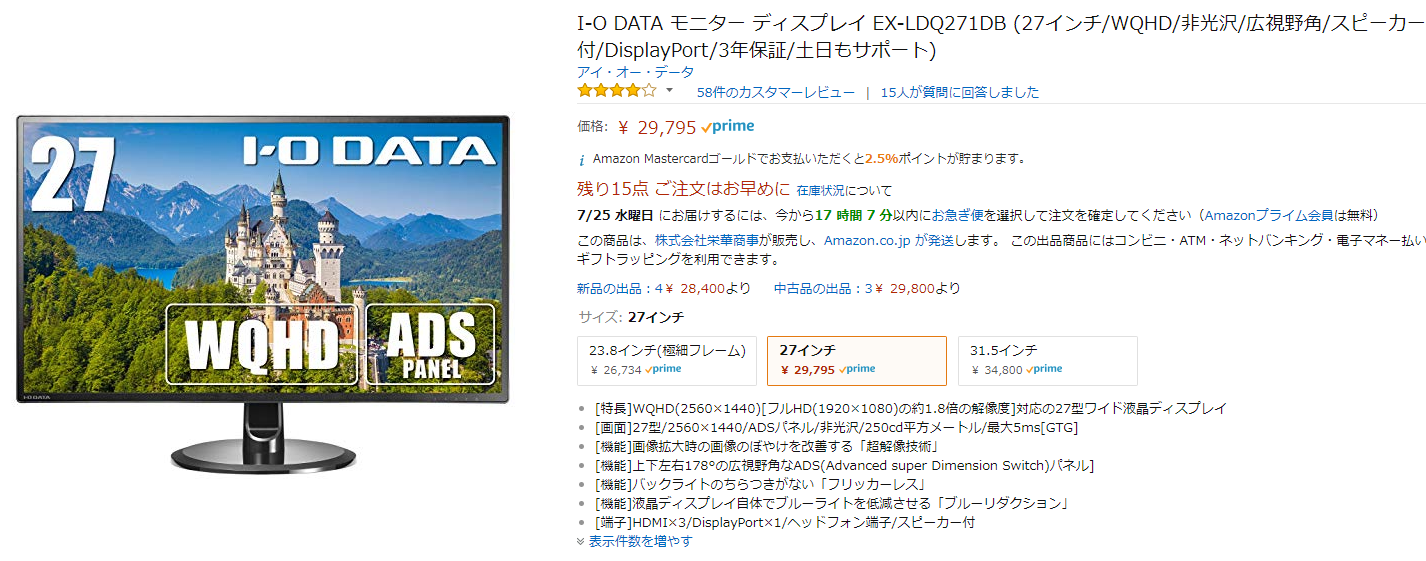The height and width of the screenshot is (561, 1426).
Task: Click the 在庫状況 link
Action: [820, 190]
